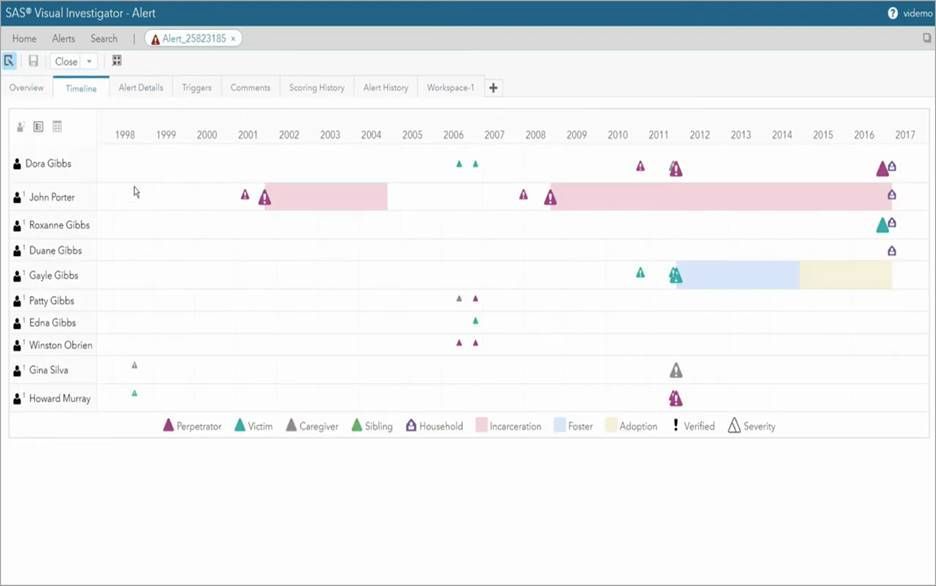Click Gayle Gibbs' adoption period bar
The width and height of the screenshot is (936, 586).
coord(846,275)
